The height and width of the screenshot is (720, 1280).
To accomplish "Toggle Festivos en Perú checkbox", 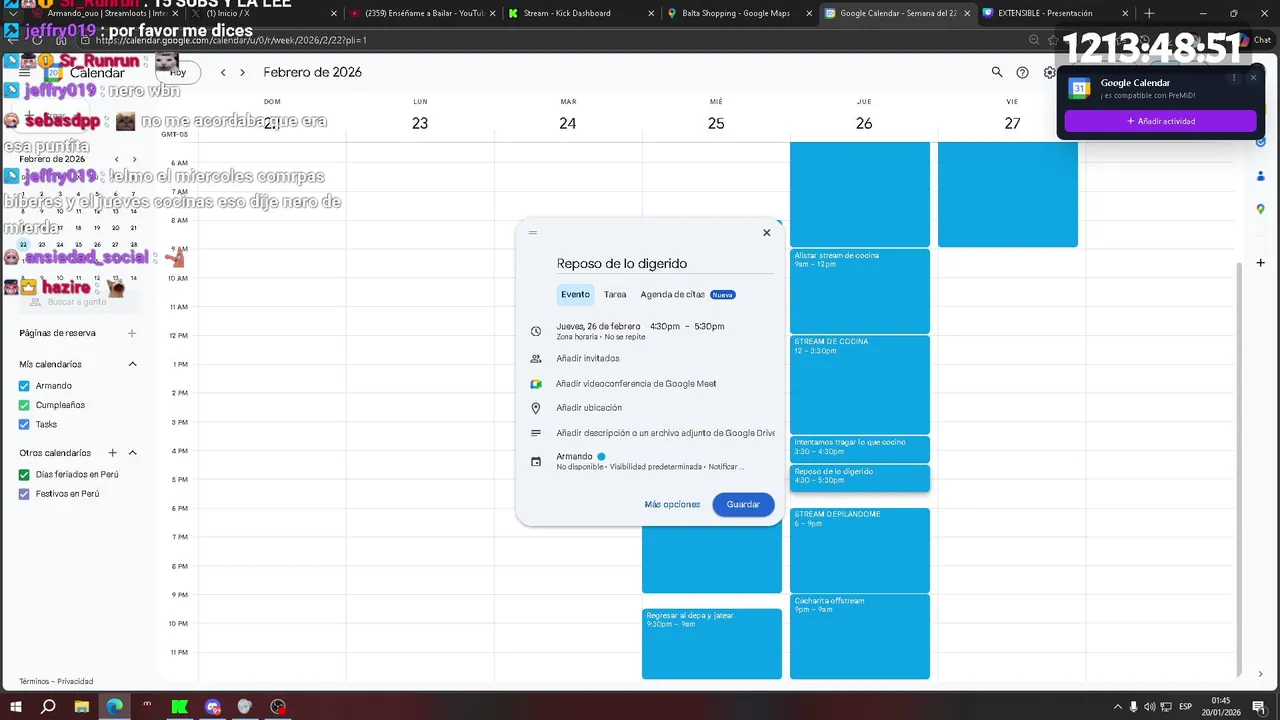I will [24, 494].
